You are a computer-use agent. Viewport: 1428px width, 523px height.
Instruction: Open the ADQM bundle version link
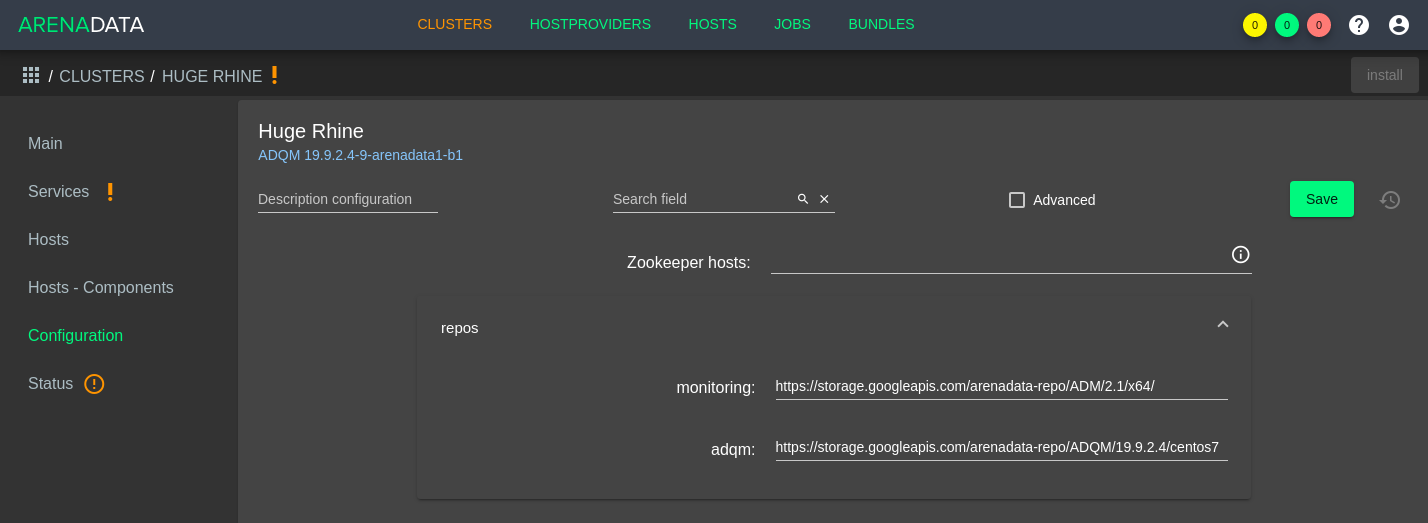(360, 155)
